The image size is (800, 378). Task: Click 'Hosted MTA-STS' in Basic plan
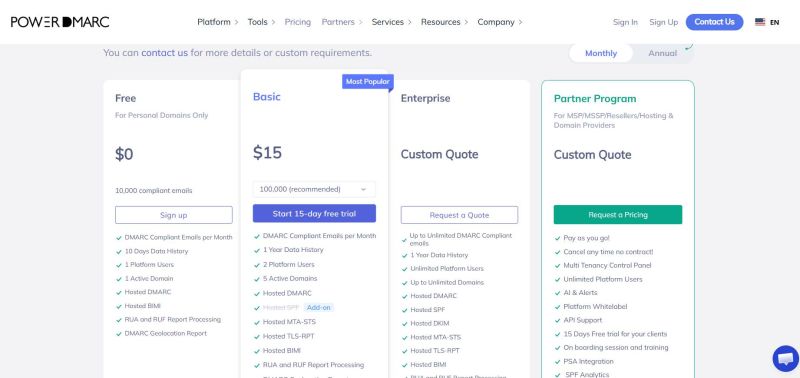pyautogui.click(x=289, y=322)
